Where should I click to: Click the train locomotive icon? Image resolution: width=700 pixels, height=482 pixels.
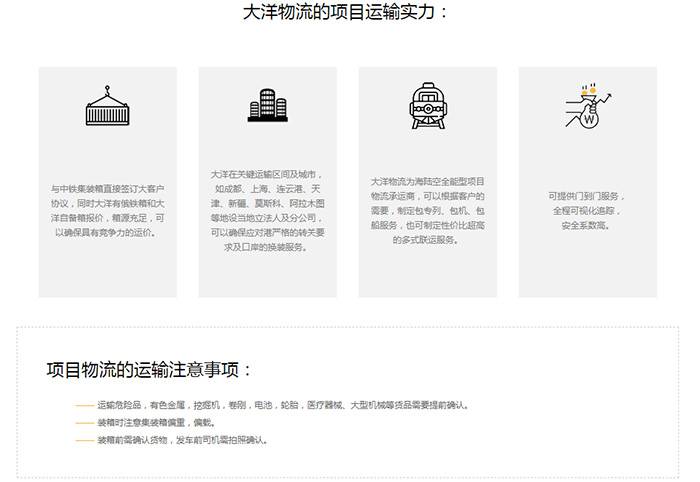click(x=427, y=106)
